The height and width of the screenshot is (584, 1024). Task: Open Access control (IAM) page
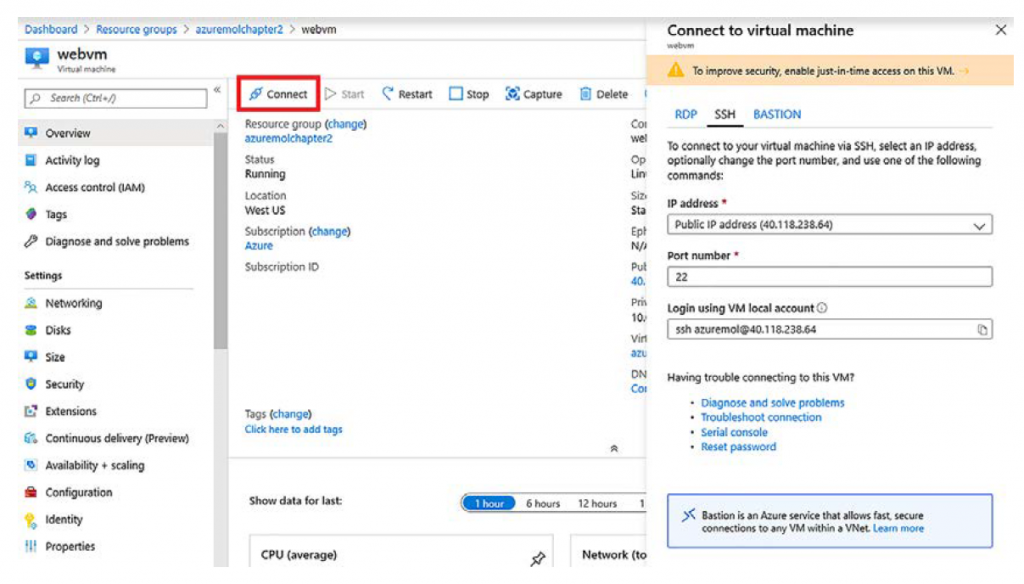tap(94, 187)
